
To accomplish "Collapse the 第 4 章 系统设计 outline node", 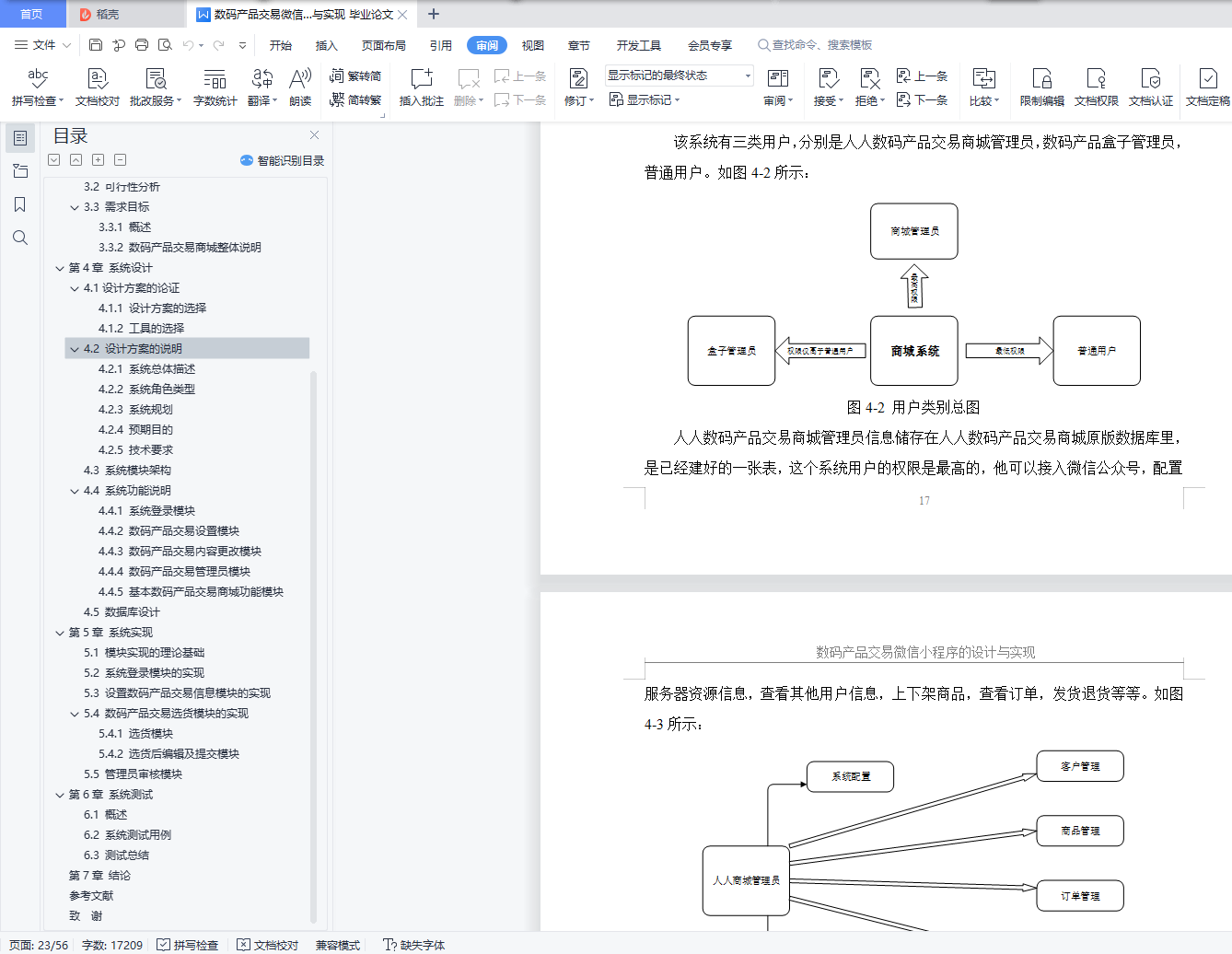I will 60,268.
